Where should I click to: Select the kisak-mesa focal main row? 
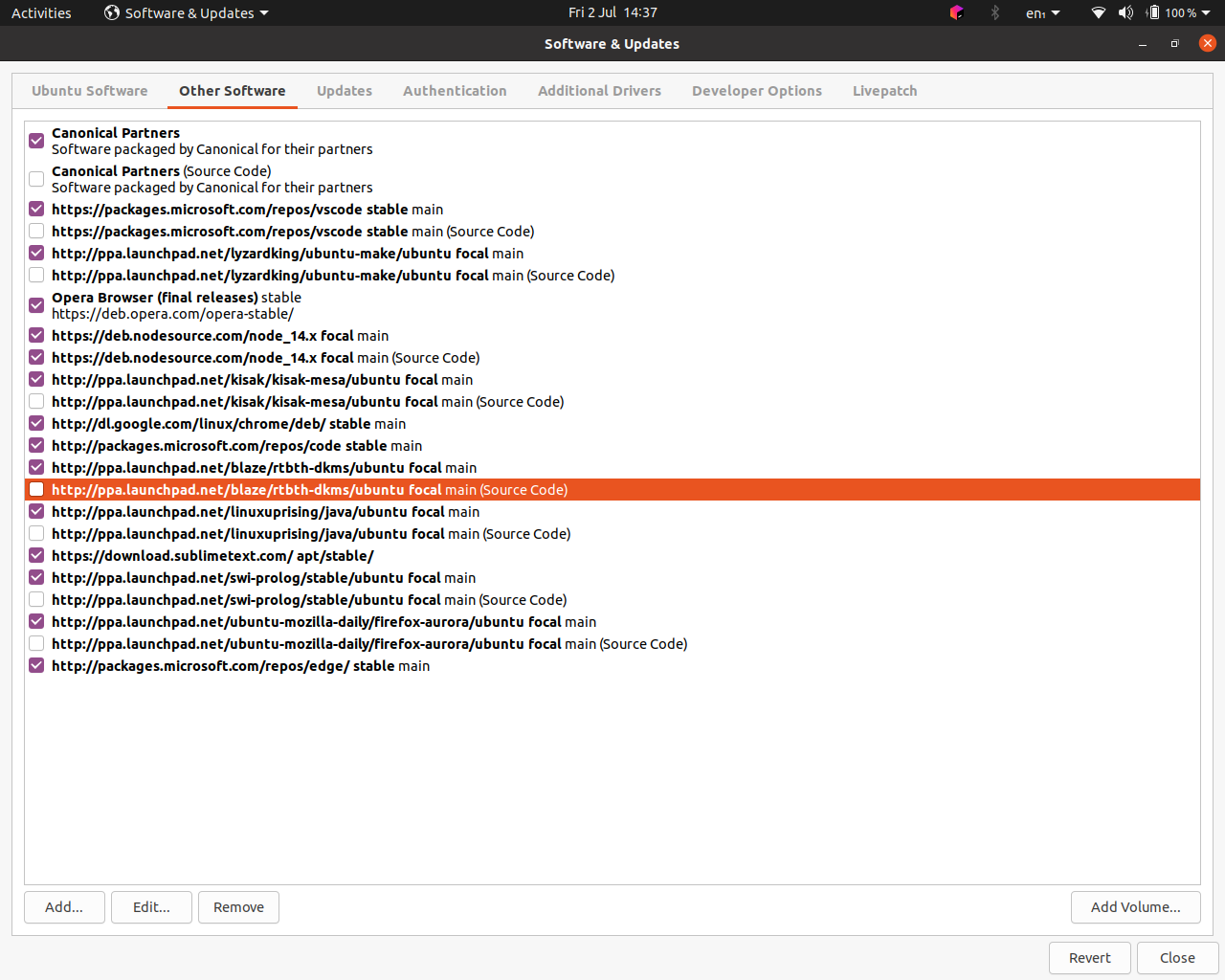pos(612,380)
